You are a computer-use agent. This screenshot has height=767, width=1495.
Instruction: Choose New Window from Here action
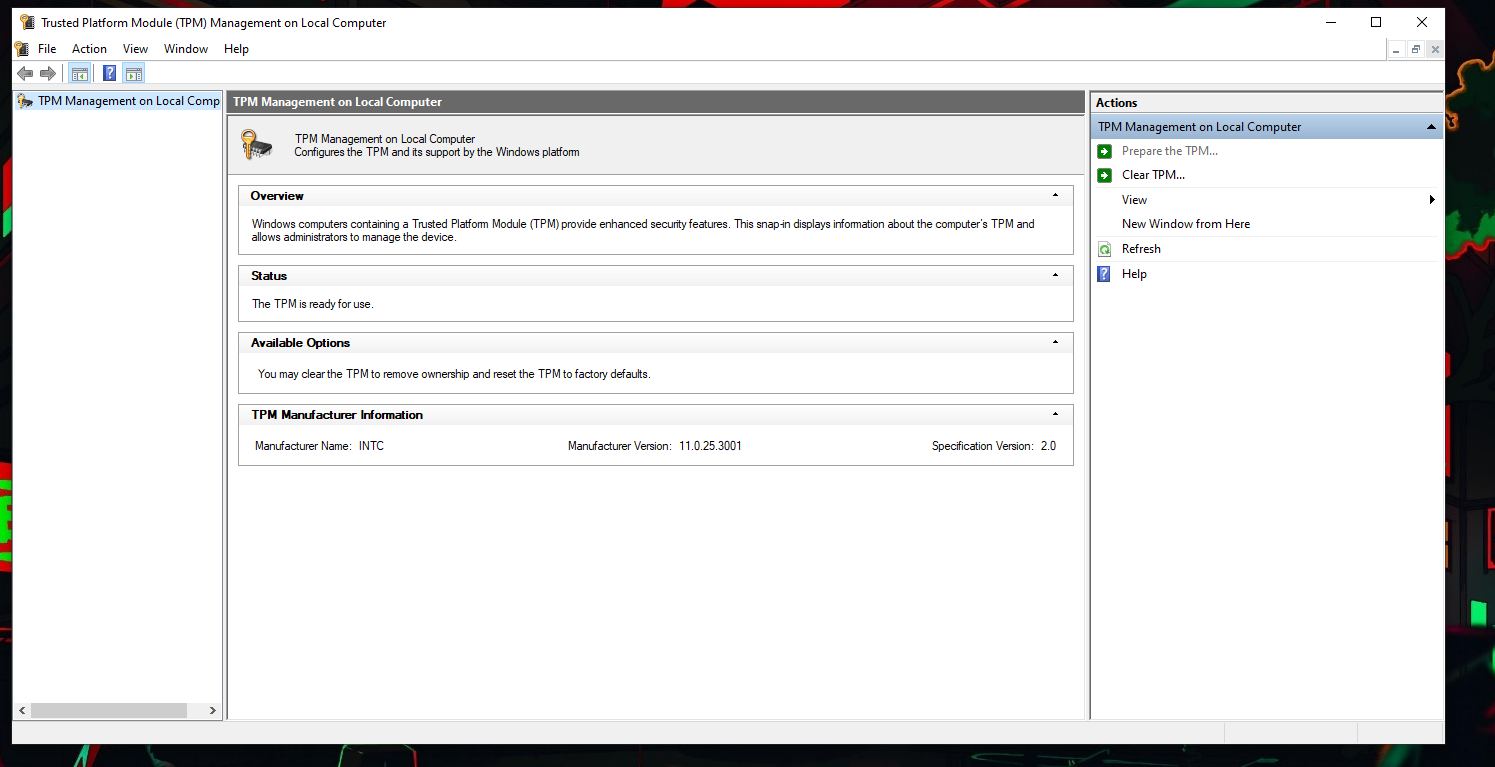click(1186, 224)
